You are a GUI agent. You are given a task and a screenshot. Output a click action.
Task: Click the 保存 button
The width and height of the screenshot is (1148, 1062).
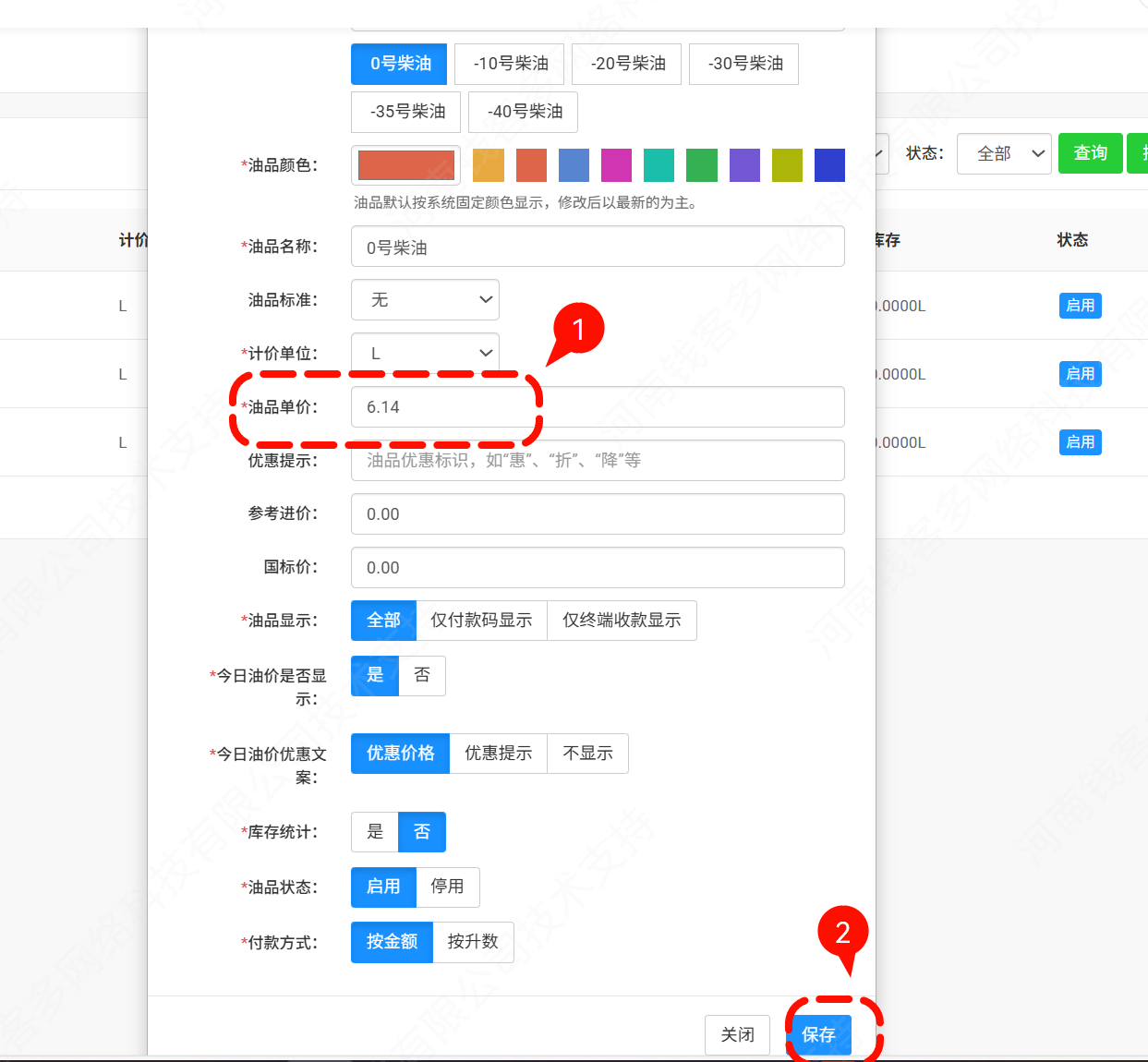click(818, 1035)
